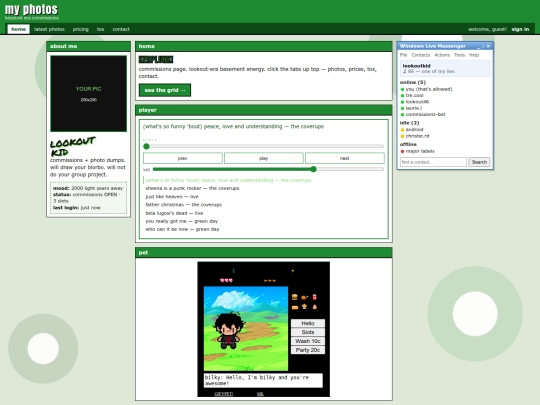Open the latest photos tab
This screenshot has width=540, height=405.
point(49,29)
